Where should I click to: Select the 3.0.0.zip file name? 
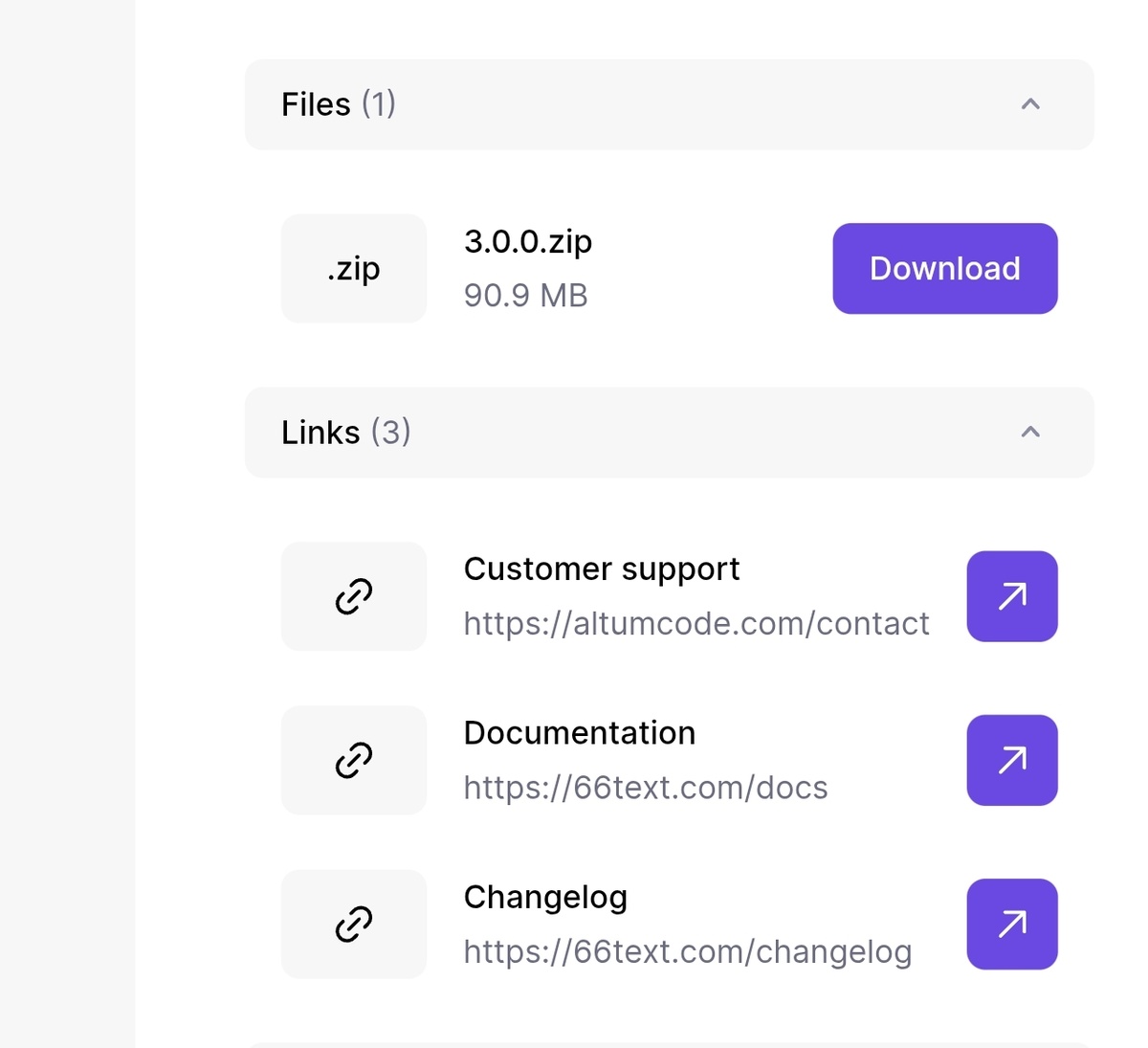[x=527, y=241]
